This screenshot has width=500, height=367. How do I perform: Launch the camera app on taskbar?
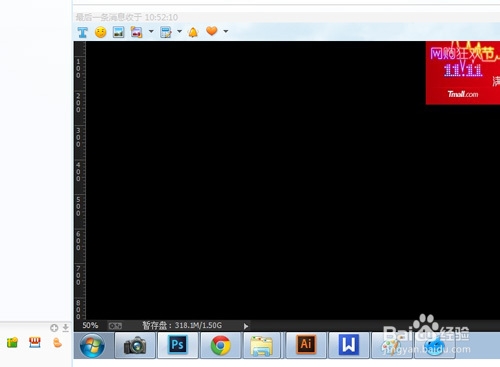(135, 345)
